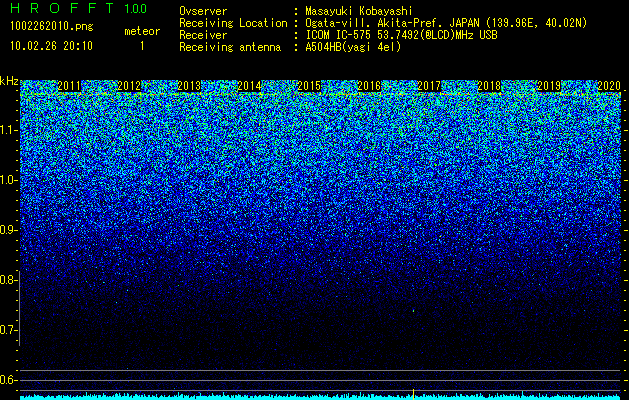Click the Receiver field label

pos(203,35)
